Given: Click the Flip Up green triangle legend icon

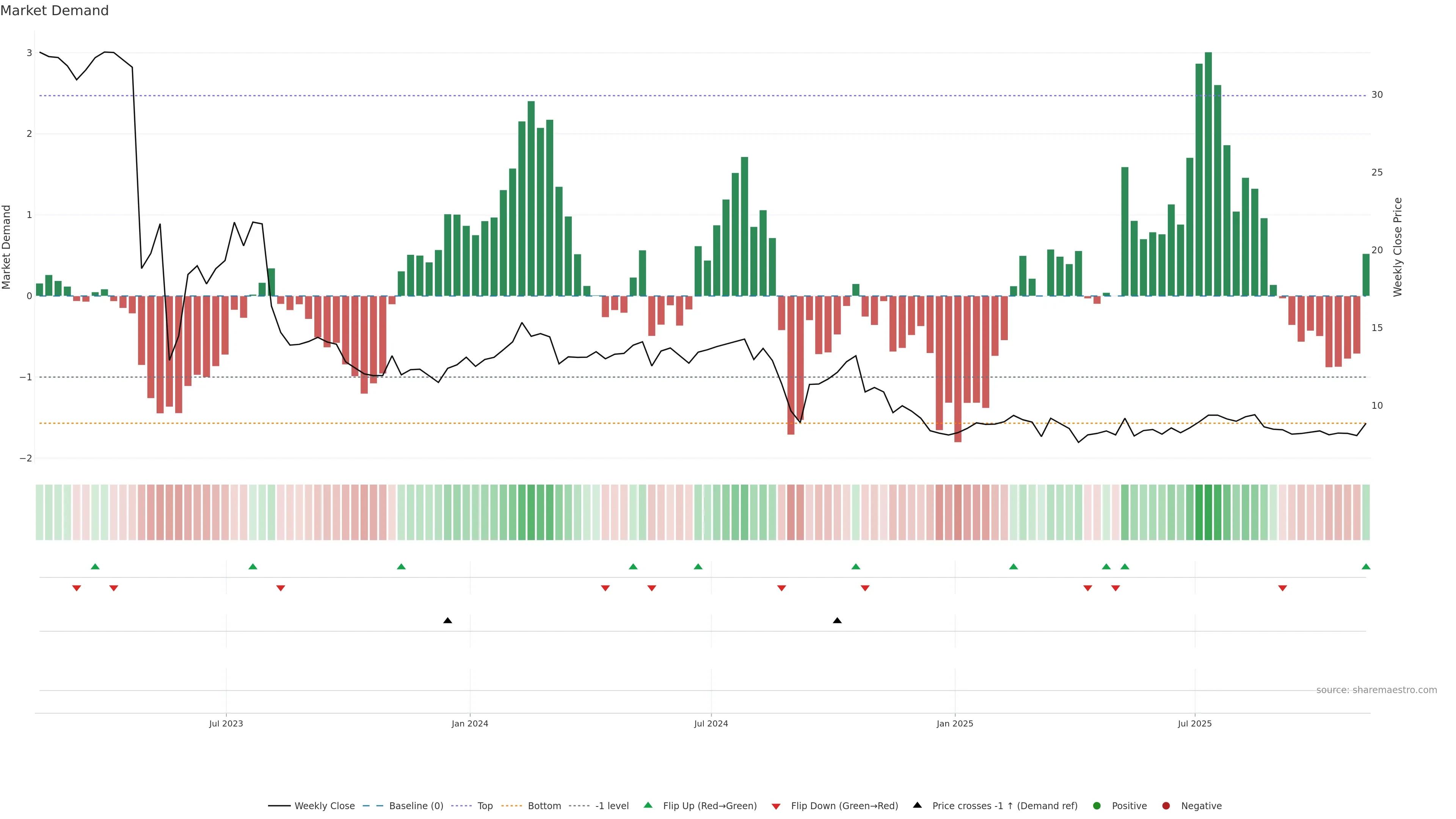Looking at the screenshot, I should [648, 805].
